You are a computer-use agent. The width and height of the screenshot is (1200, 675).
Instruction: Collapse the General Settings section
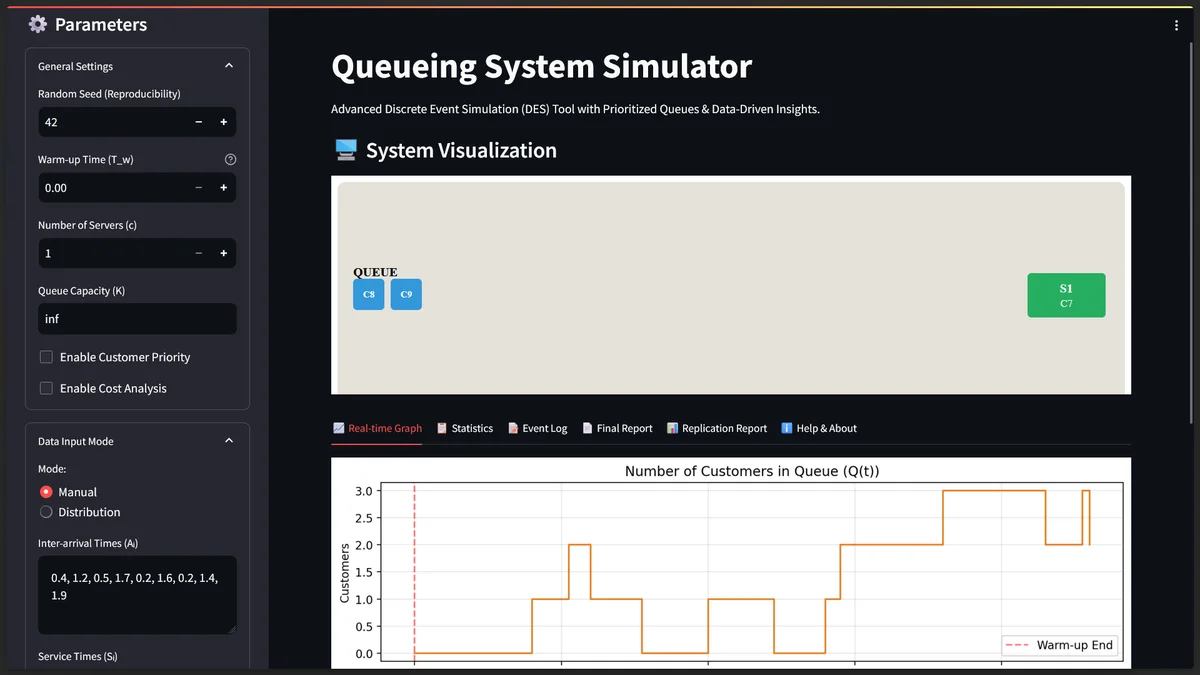coord(228,66)
